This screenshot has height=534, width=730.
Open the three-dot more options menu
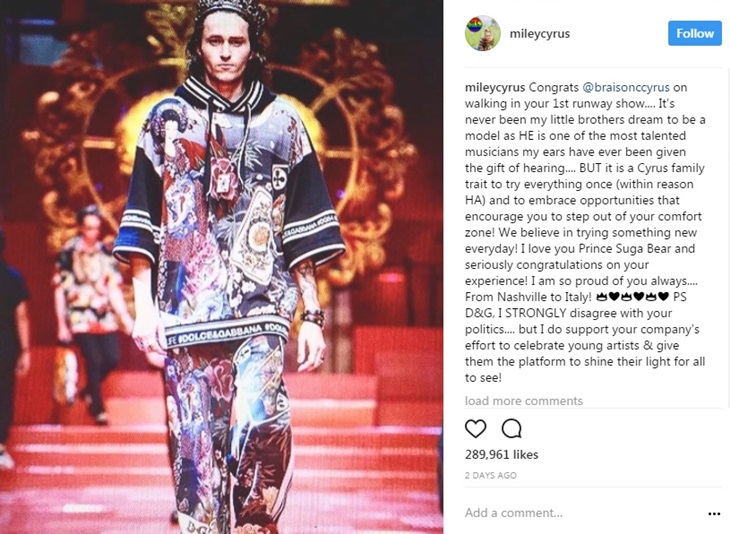click(714, 514)
